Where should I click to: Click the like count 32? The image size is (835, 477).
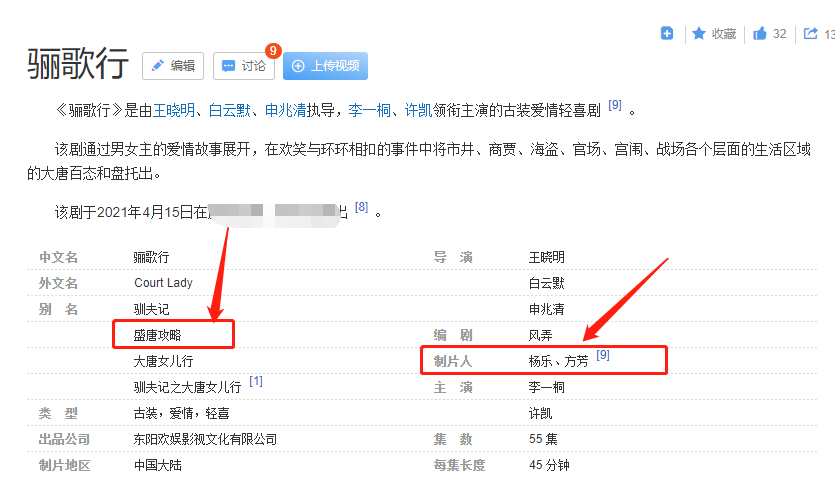[780, 34]
